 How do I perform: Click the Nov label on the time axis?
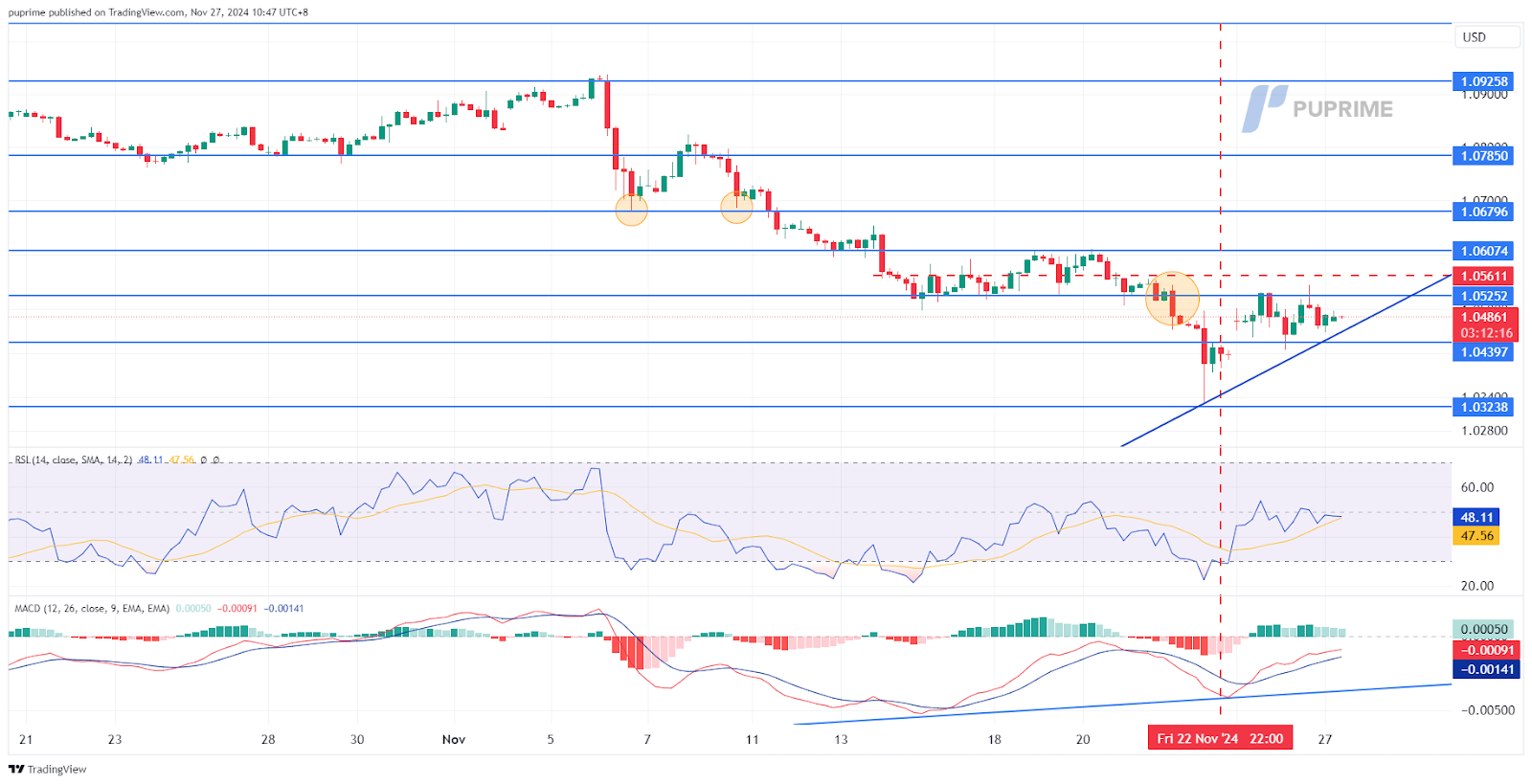coord(454,739)
